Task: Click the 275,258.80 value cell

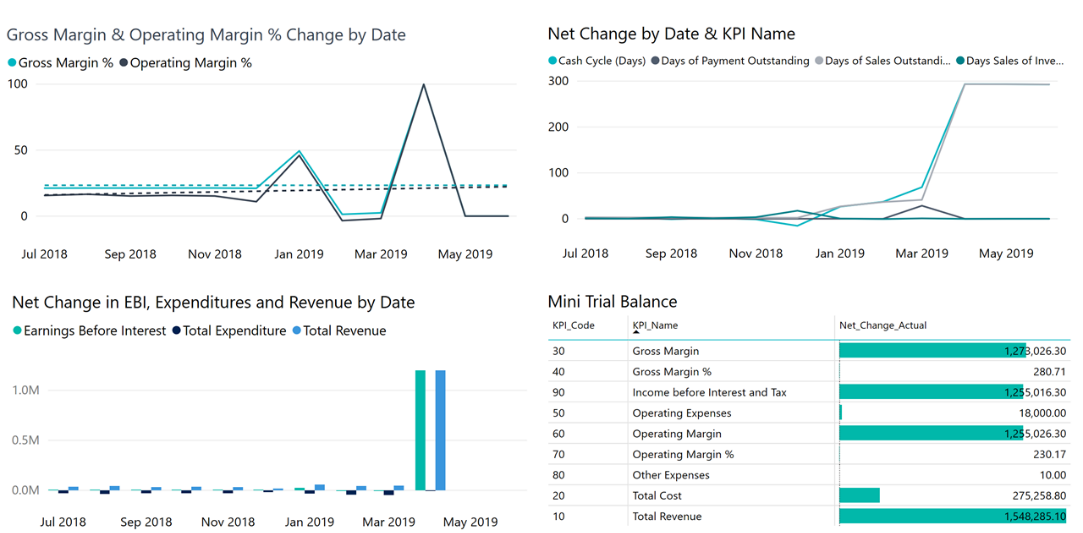Action: point(952,496)
